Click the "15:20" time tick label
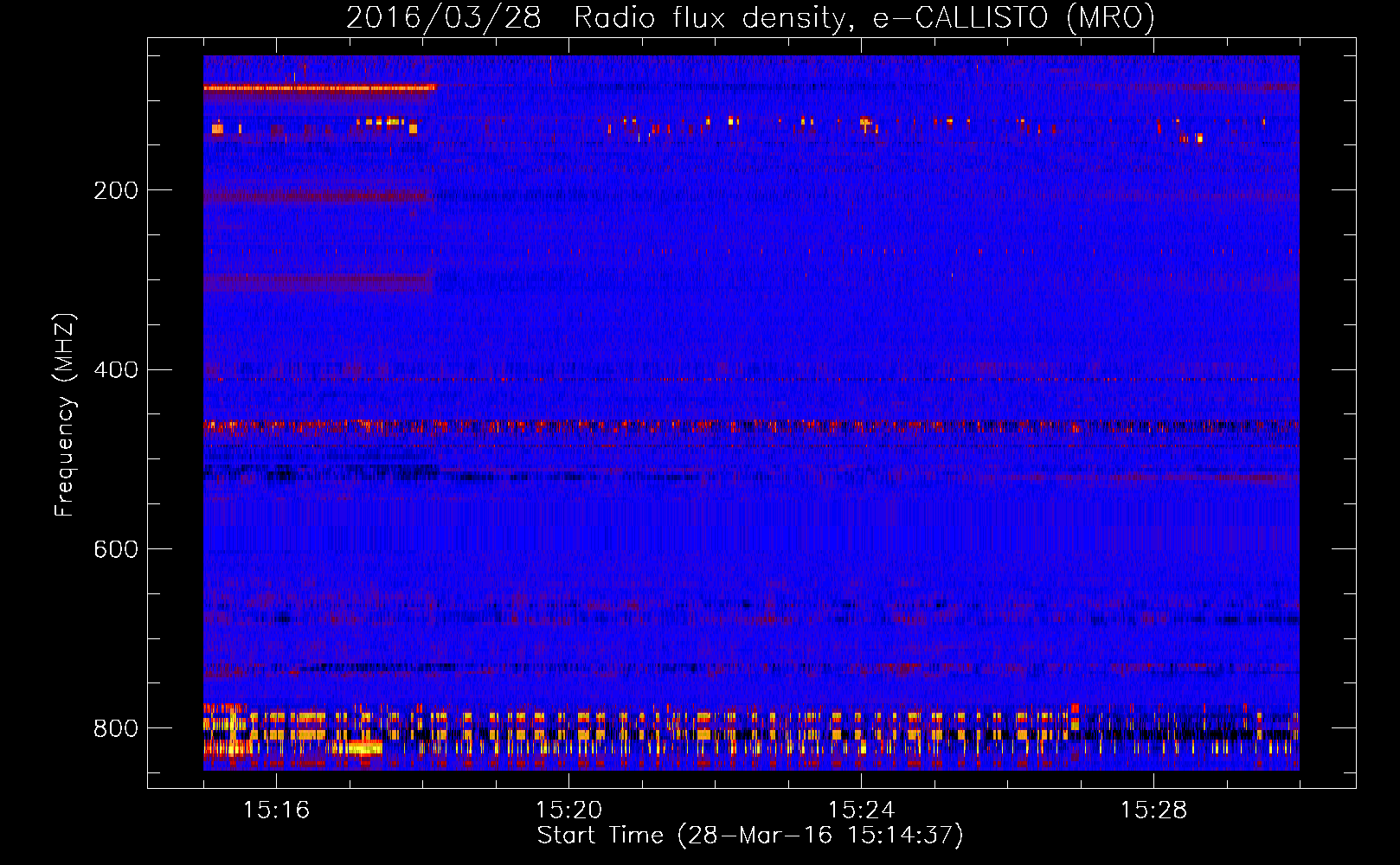The image size is (1400, 865). (568, 811)
